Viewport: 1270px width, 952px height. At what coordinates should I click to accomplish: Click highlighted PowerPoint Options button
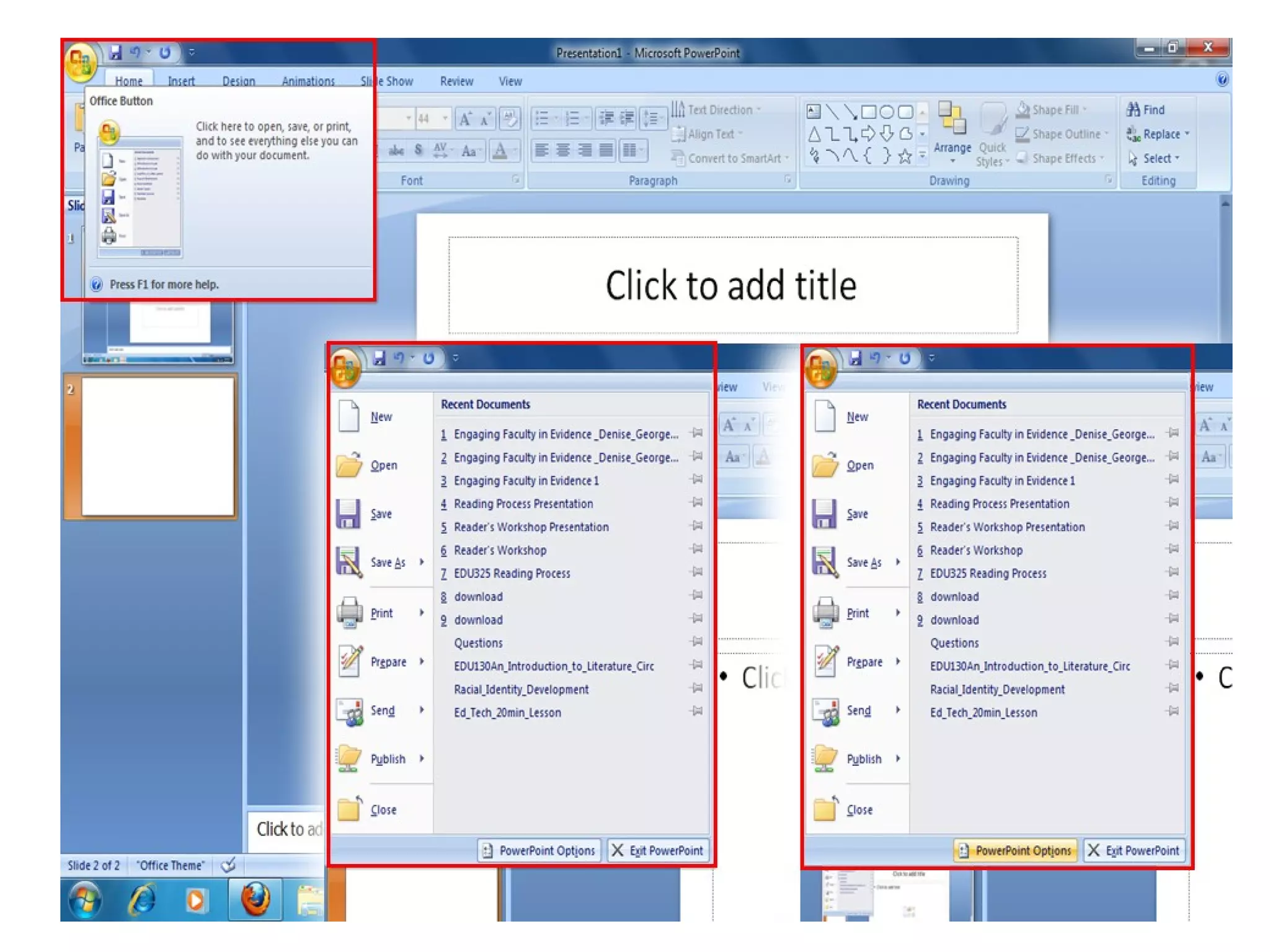(x=1016, y=850)
